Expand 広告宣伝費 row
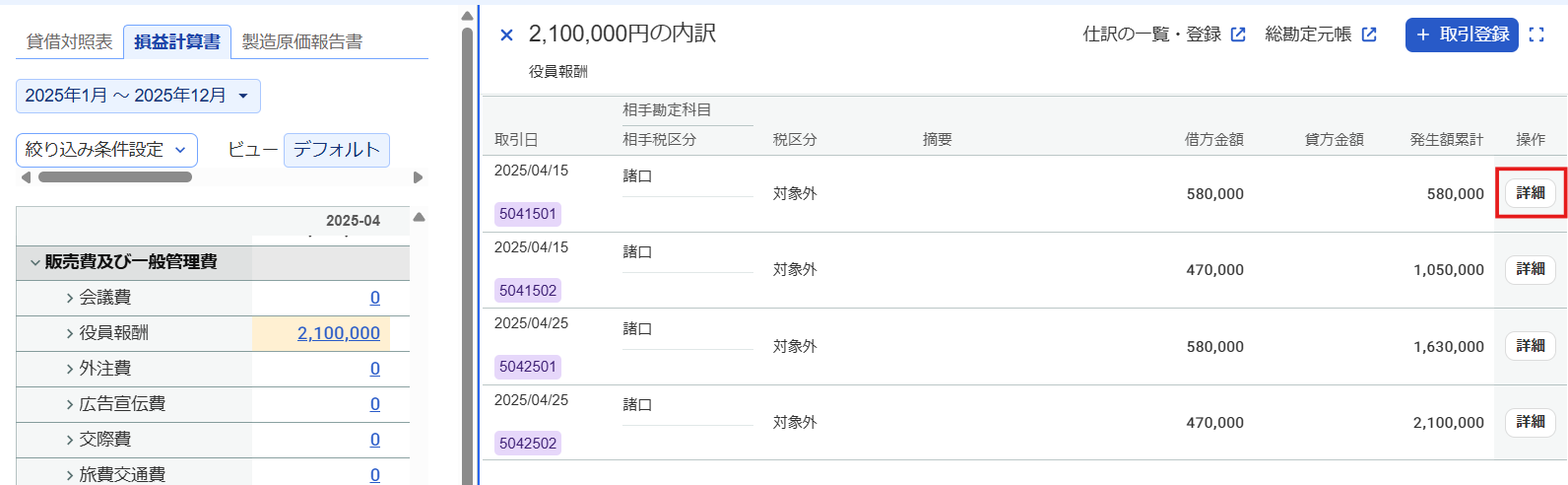1568x485 pixels. [x=70, y=404]
